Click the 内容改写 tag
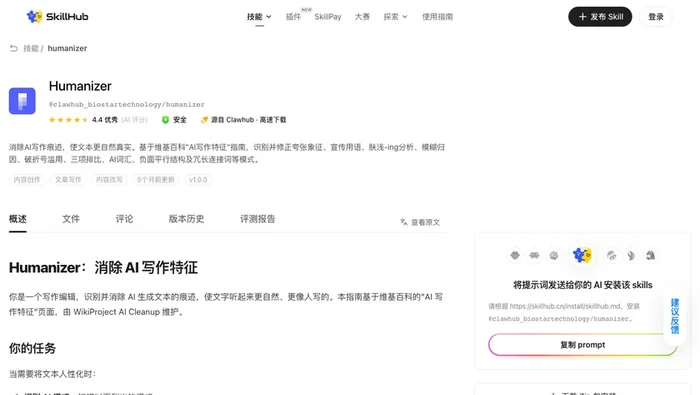The image size is (700, 395). click(x=109, y=180)
